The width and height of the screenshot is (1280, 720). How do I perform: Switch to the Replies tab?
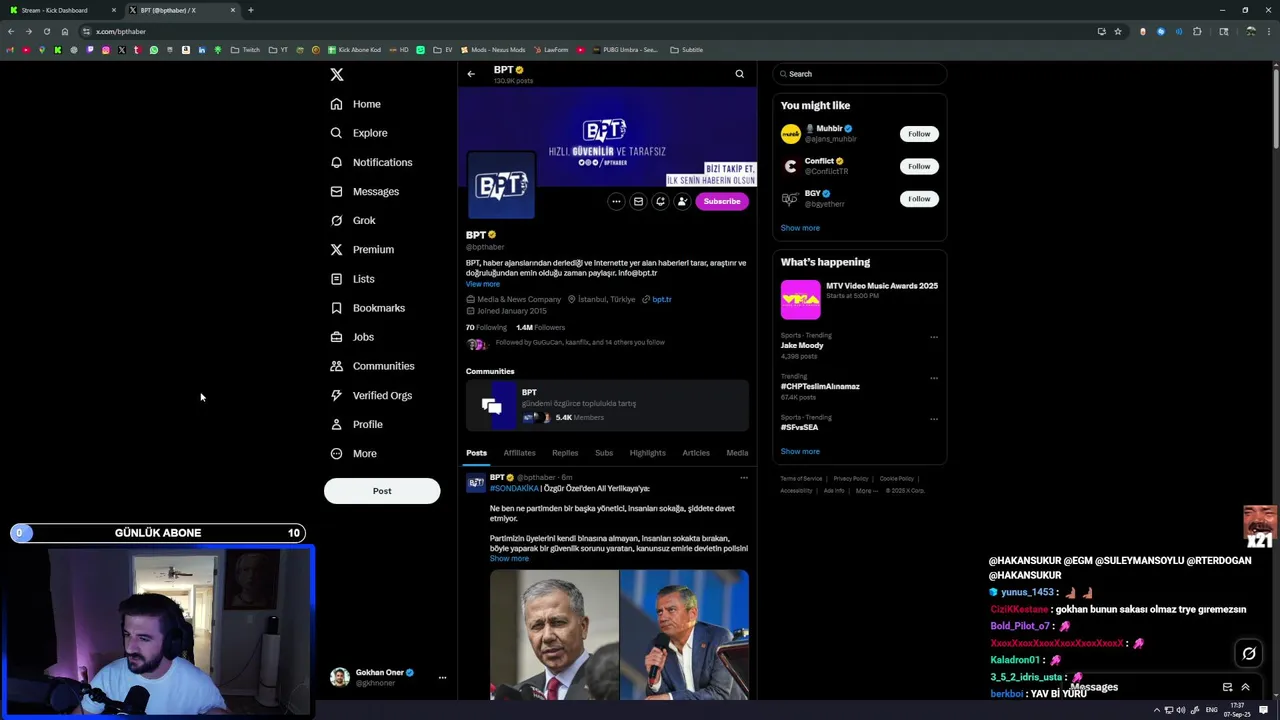[565, 453]
